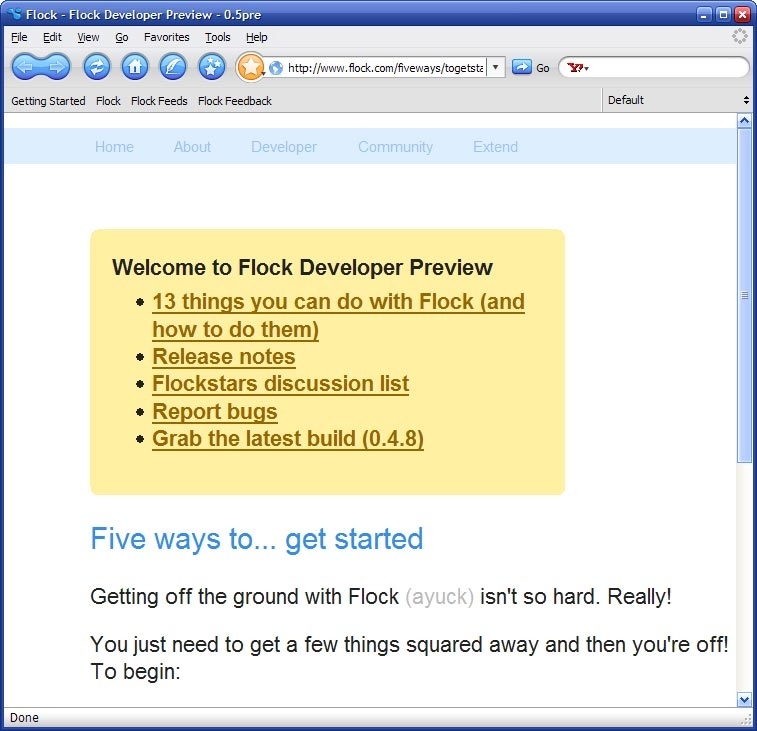Open Flock Feedback bookmark
Viewport: 757px width, 731px height.
point(235,101)
